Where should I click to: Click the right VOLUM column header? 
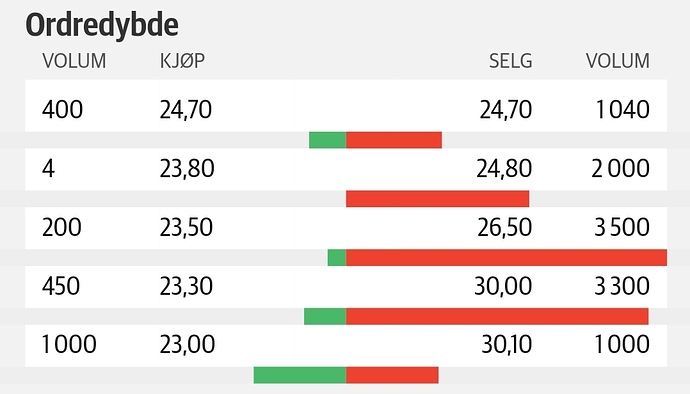tap(617, 61)
